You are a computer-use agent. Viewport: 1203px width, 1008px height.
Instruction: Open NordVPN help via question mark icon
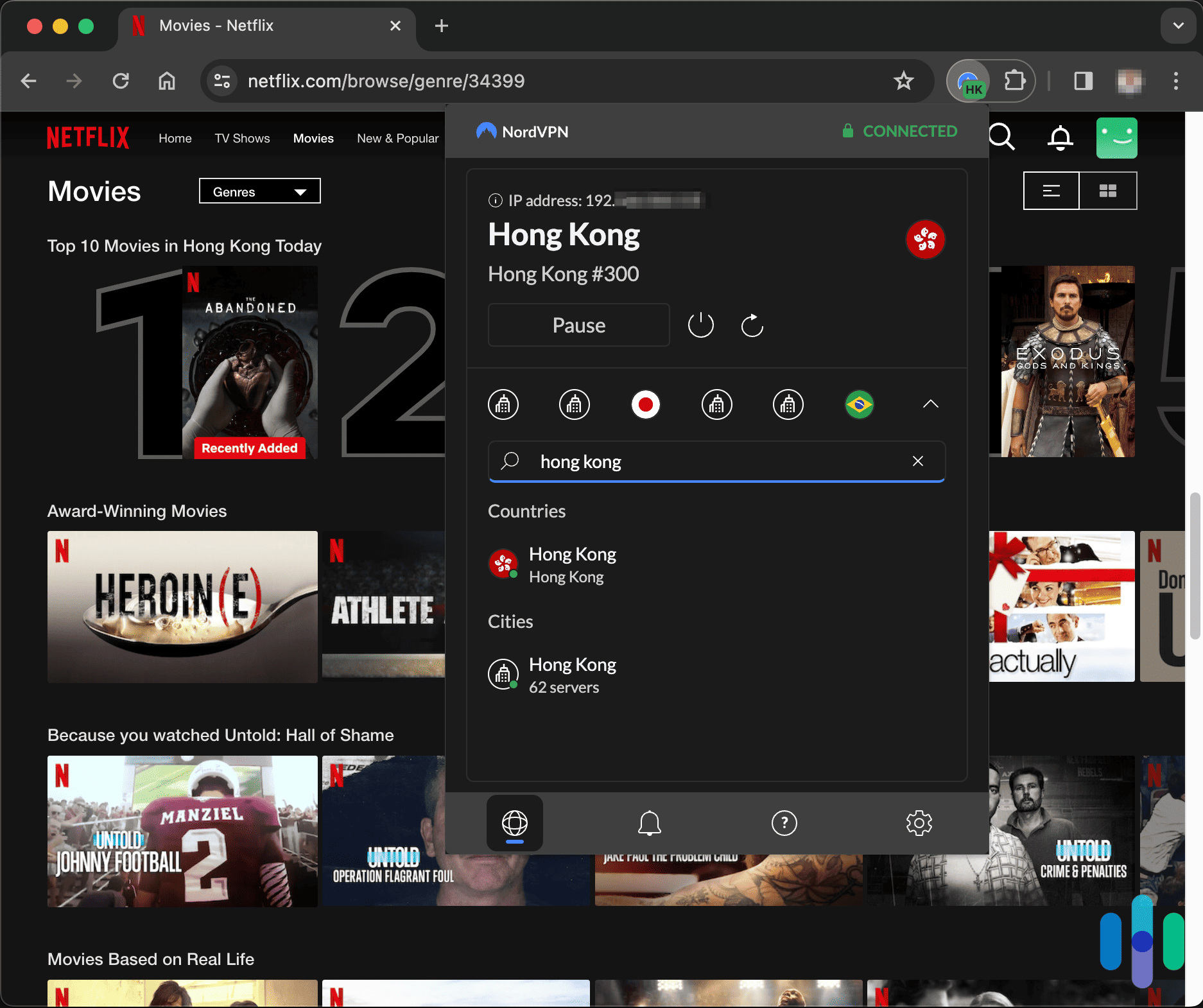point(784,823)
